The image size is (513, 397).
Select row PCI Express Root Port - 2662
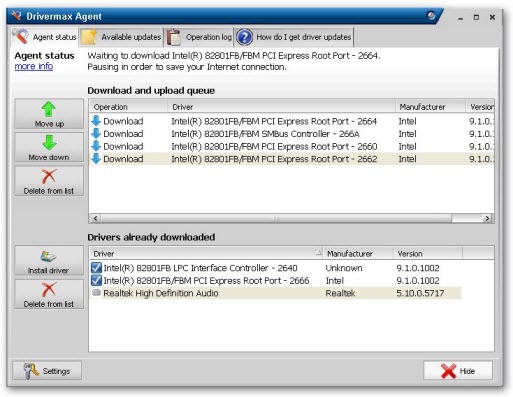(292, 159)
